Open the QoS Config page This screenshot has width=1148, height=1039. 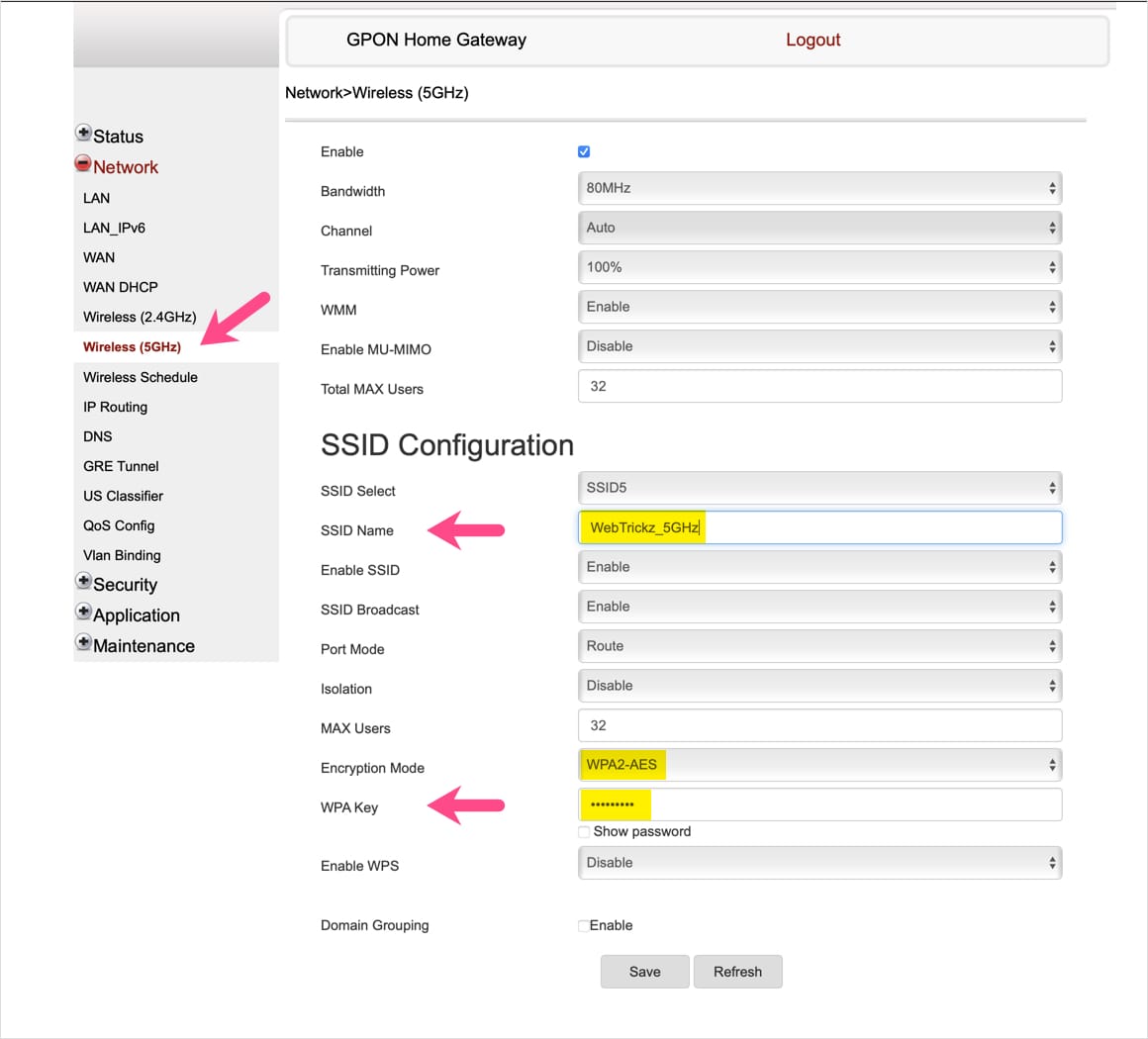coord(120,525)
